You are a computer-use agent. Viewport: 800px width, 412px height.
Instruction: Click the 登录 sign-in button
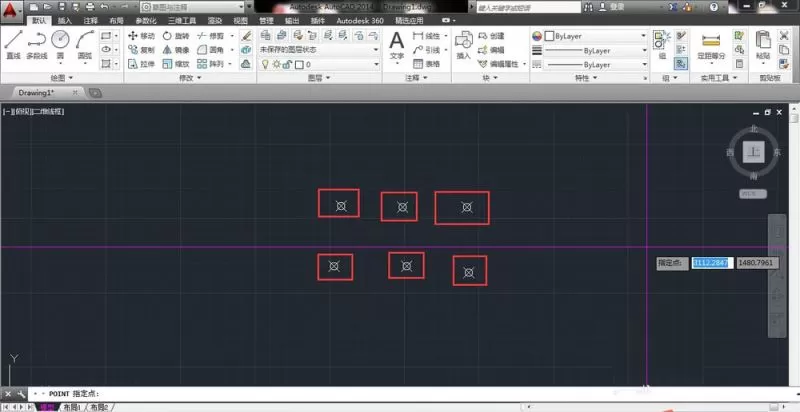click(612, 7)
